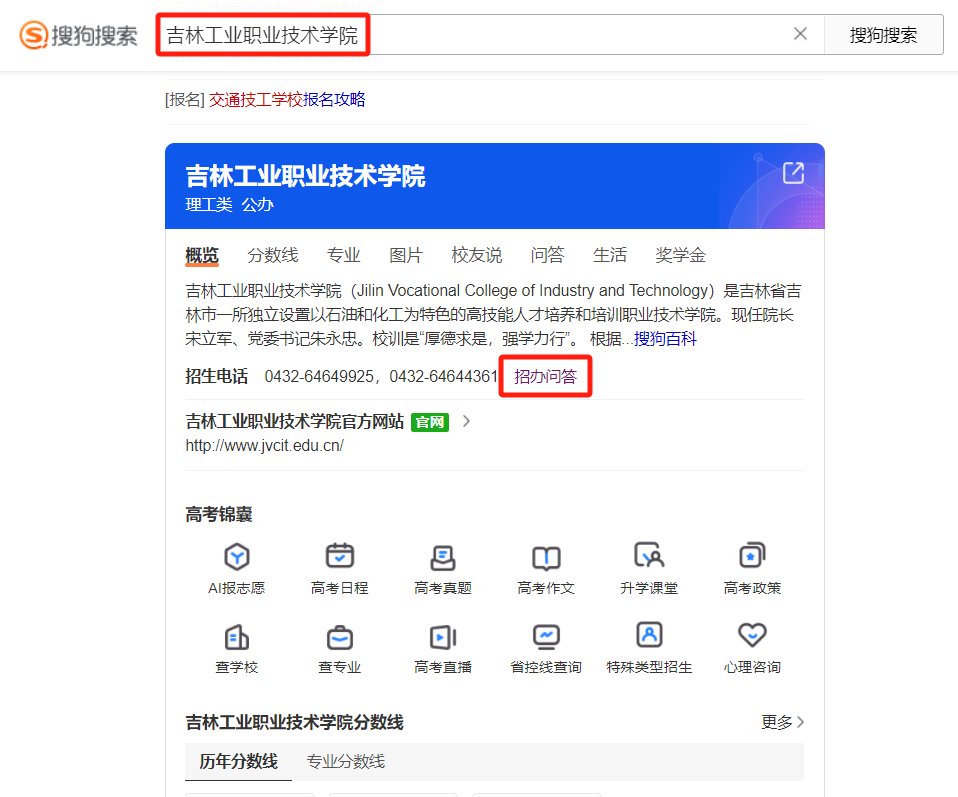Open the 搜狗百科 link
The image size is (958, 797).
point(665,339)
